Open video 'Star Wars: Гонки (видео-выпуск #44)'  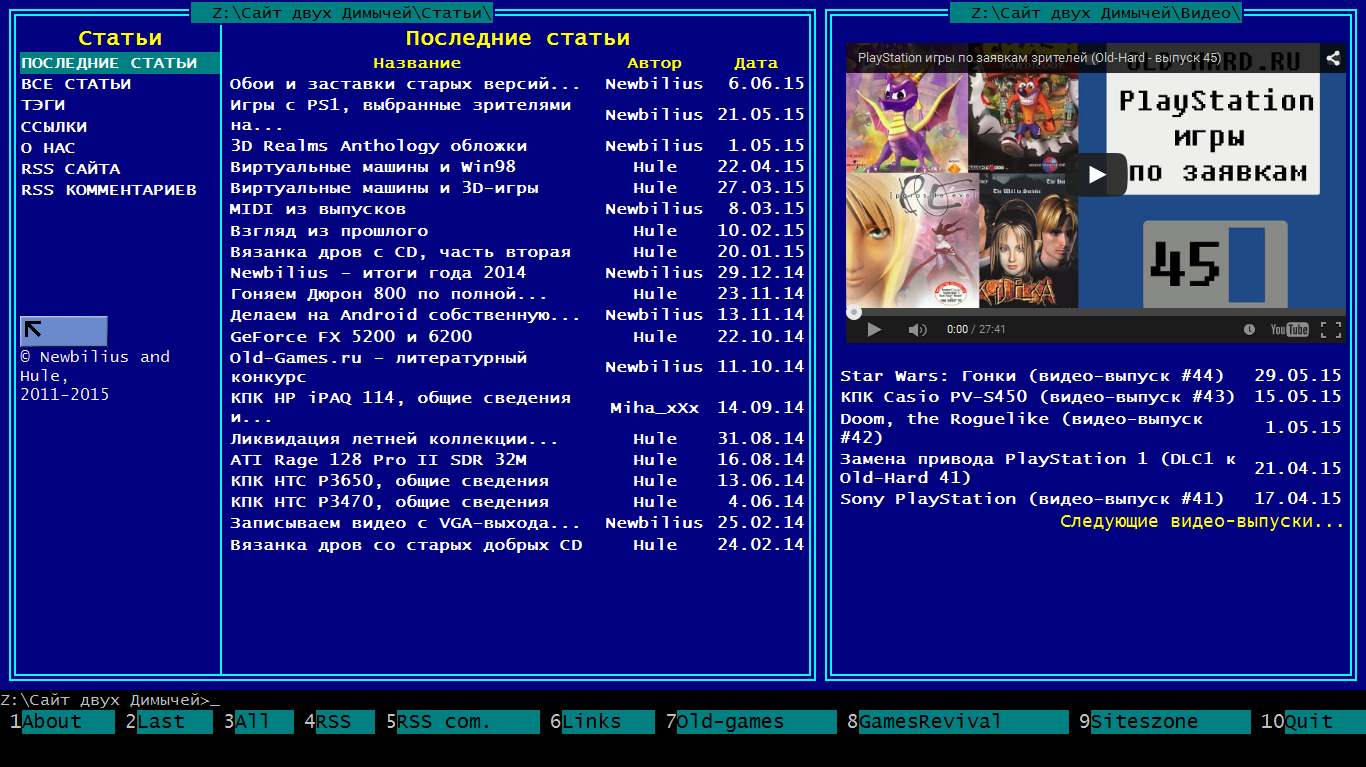[x=1032, y=376]
